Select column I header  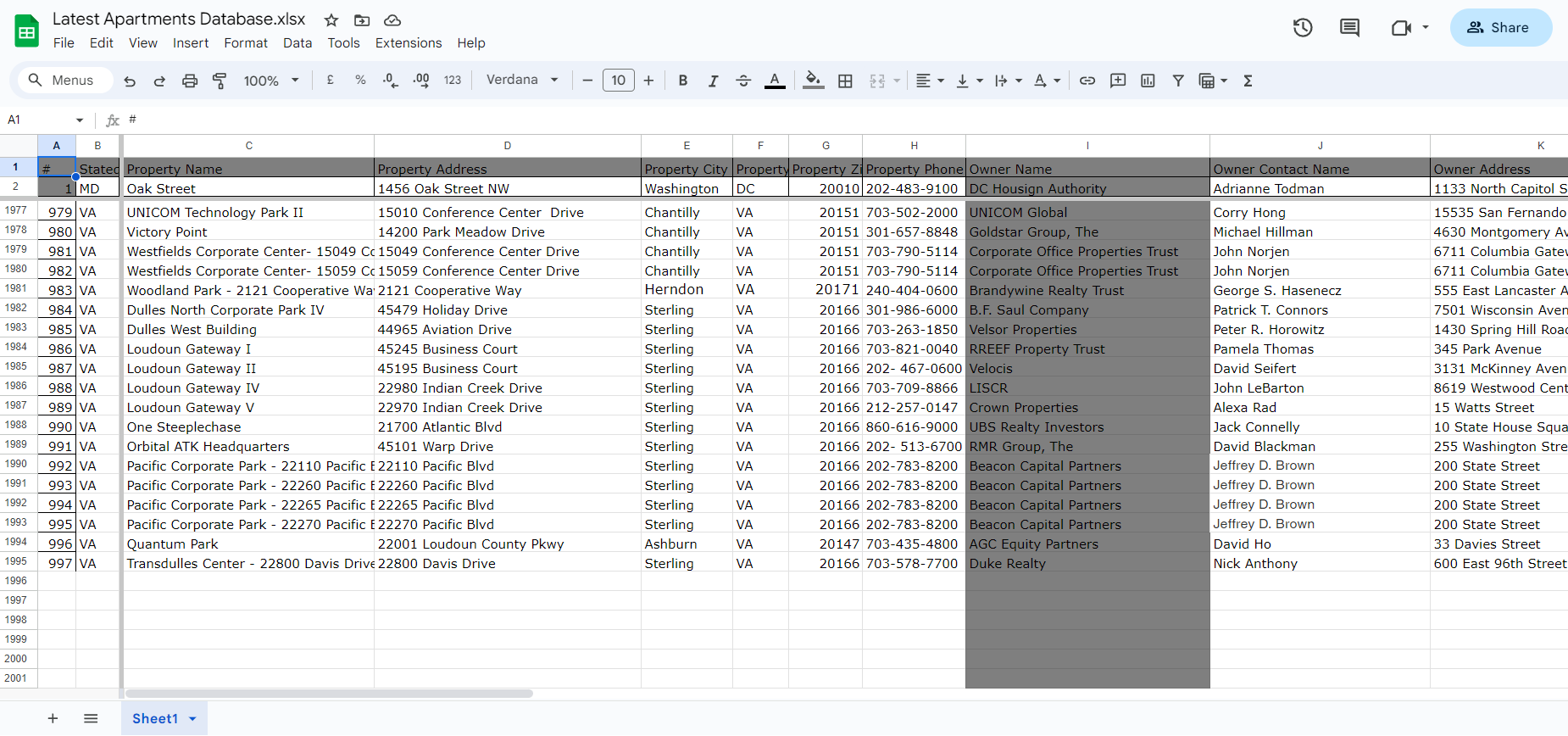[x=1087, y=146]
